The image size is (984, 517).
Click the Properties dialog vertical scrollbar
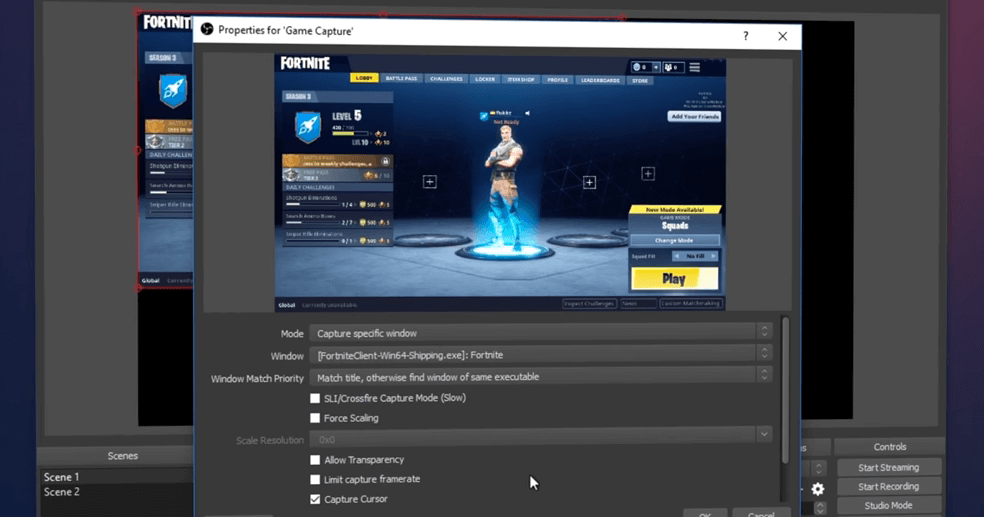point(785,390)
